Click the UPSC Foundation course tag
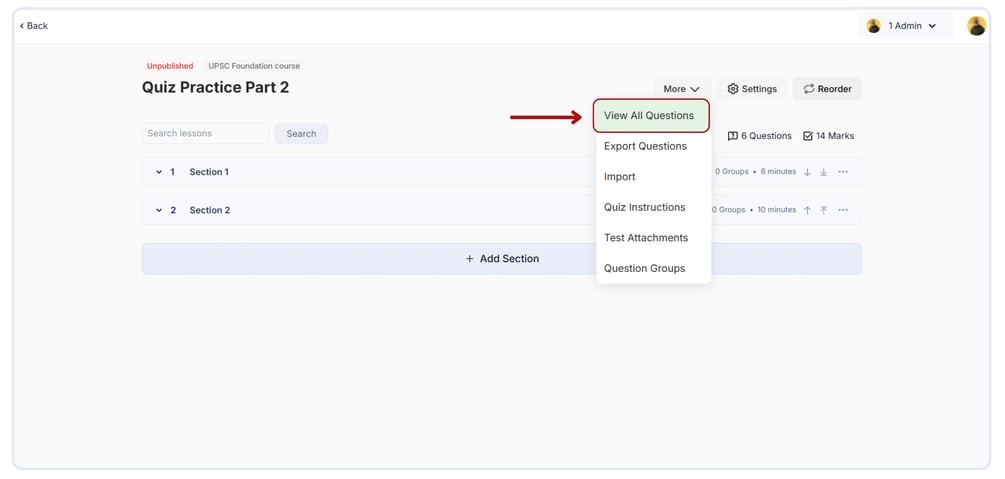The width and height of the screenshot is (1005, 479). tap(254, 66)
